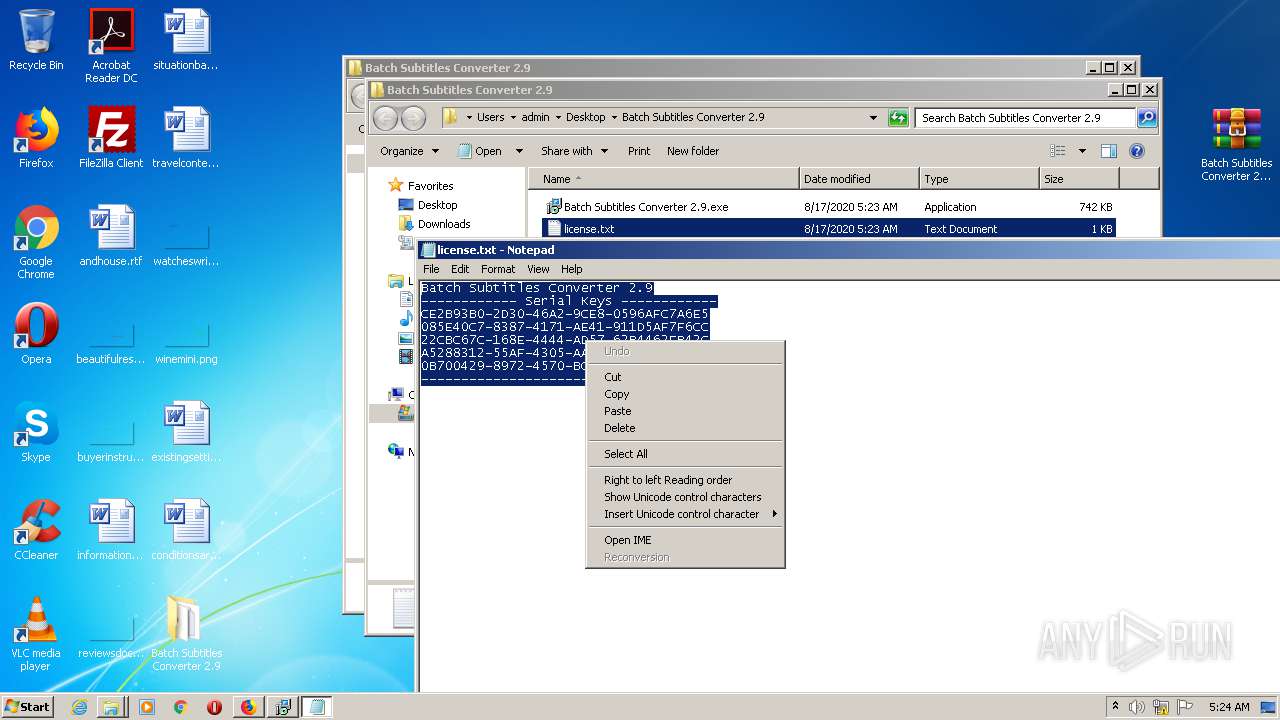Show hidden system tray icons

click(1115, 707)
